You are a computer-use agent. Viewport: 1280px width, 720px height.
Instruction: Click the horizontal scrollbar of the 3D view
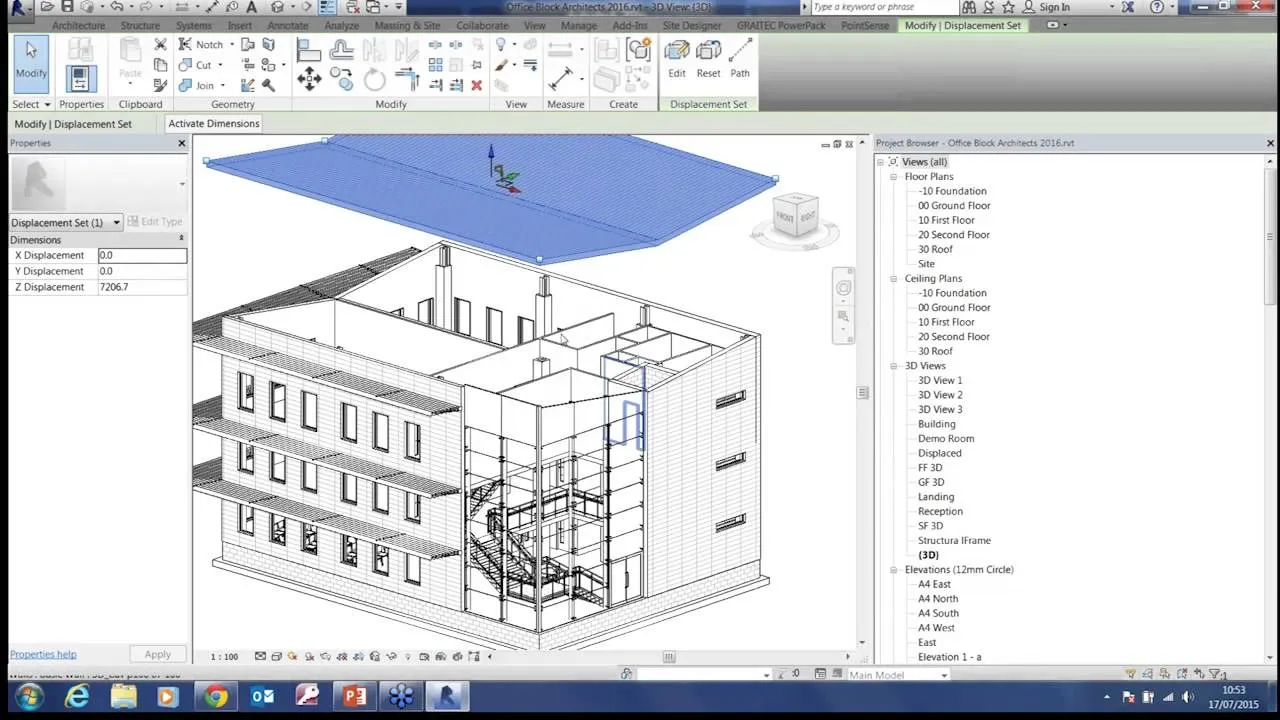669,657
